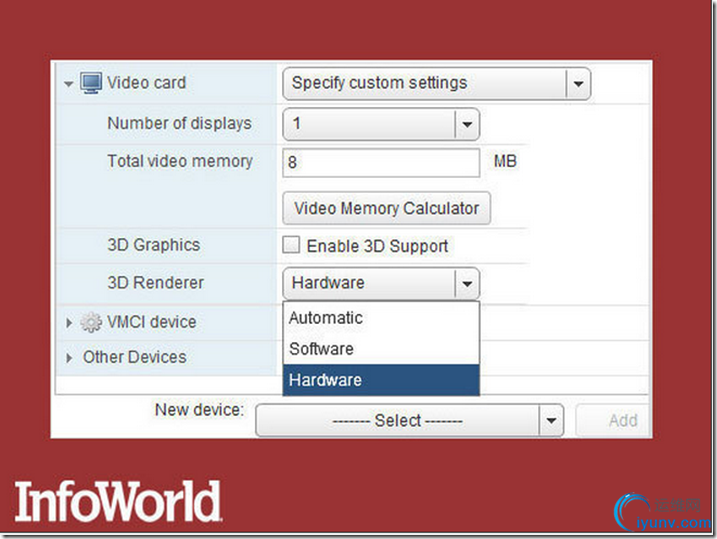This screenshot has width=717, height=539.
Task: Click the VMCI device label
Action: tap(151, 322)
